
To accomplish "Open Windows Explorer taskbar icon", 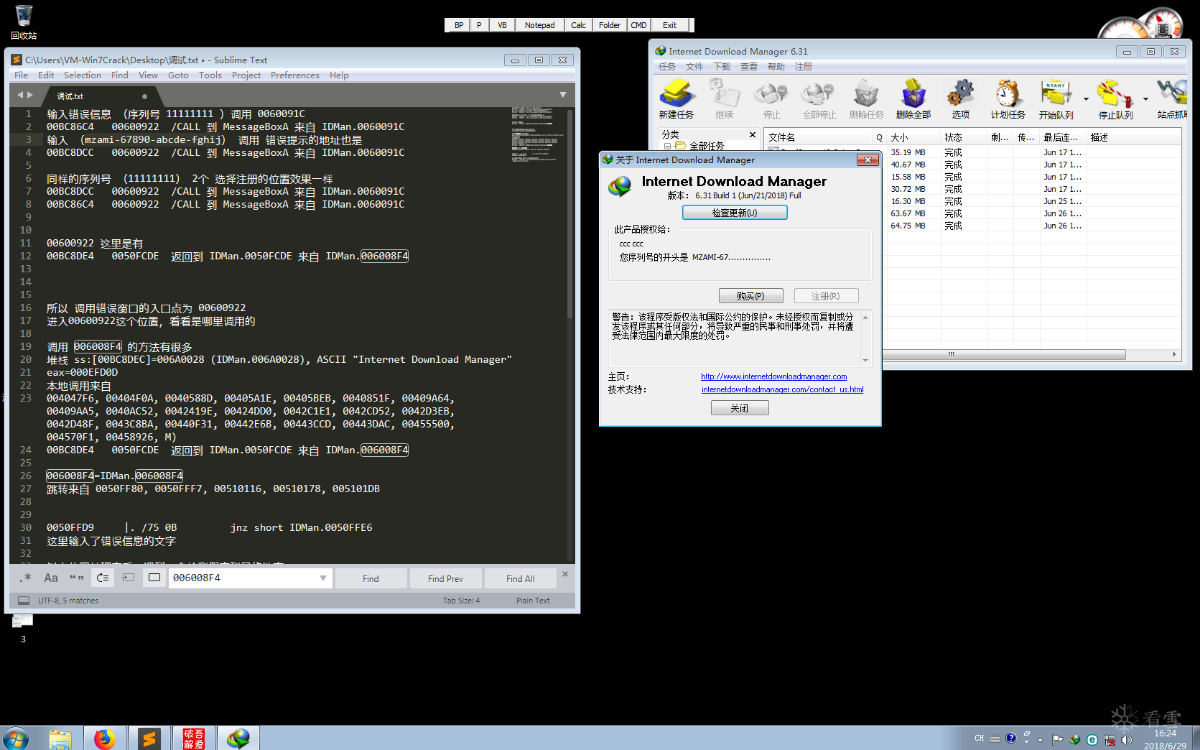I will [x=60, y=739].
